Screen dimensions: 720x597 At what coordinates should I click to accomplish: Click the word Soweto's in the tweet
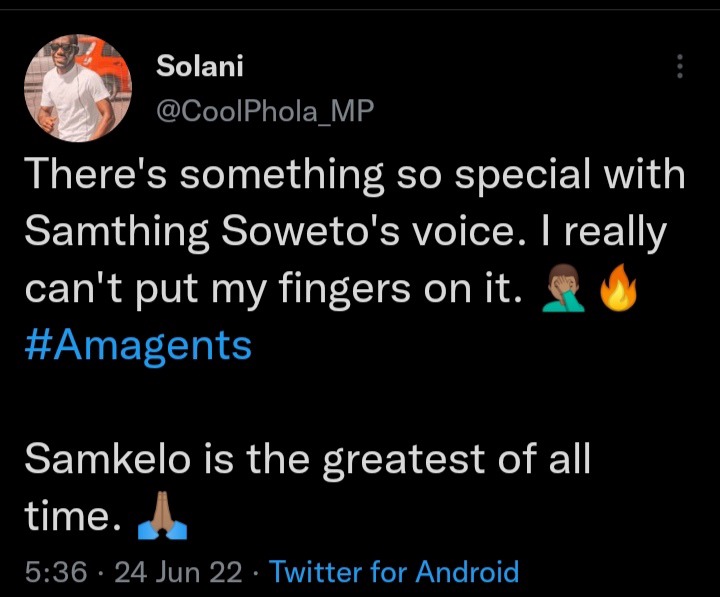(311, 230)
